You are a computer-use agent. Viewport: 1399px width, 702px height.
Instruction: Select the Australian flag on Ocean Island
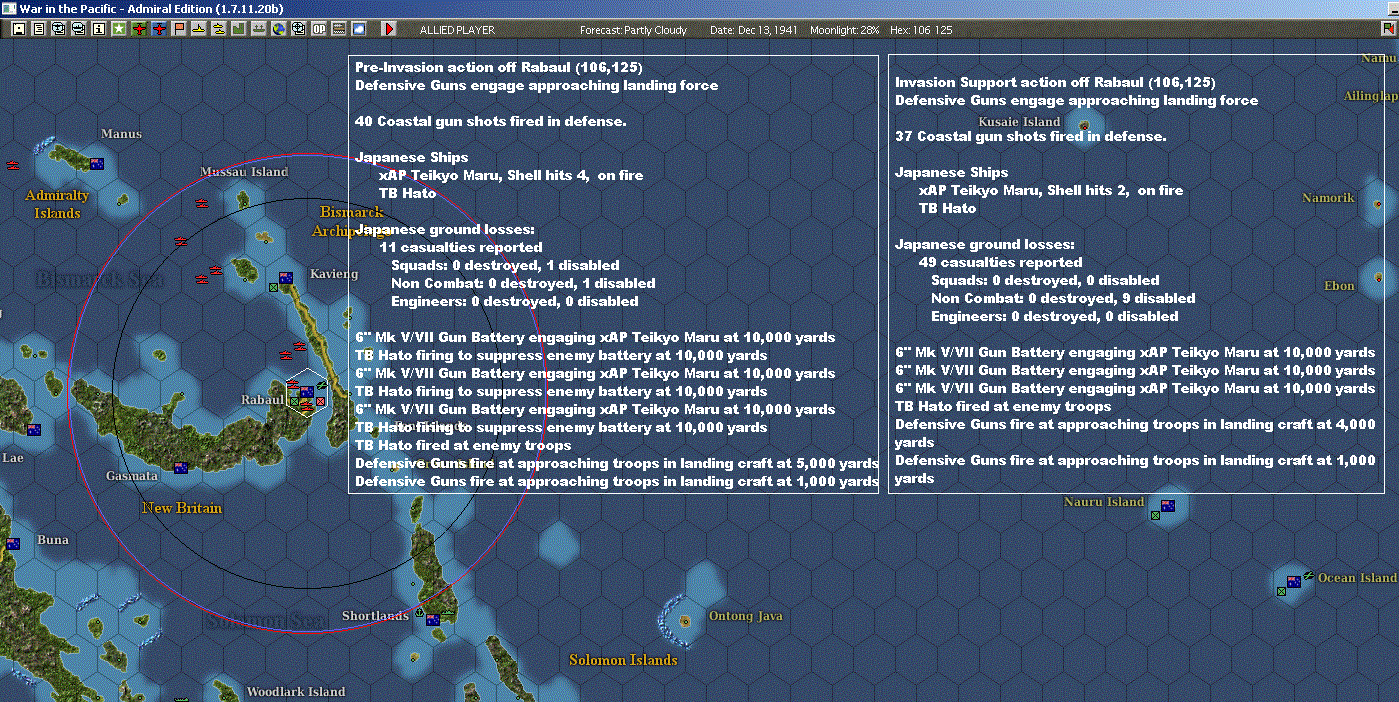click(1293, 582)
